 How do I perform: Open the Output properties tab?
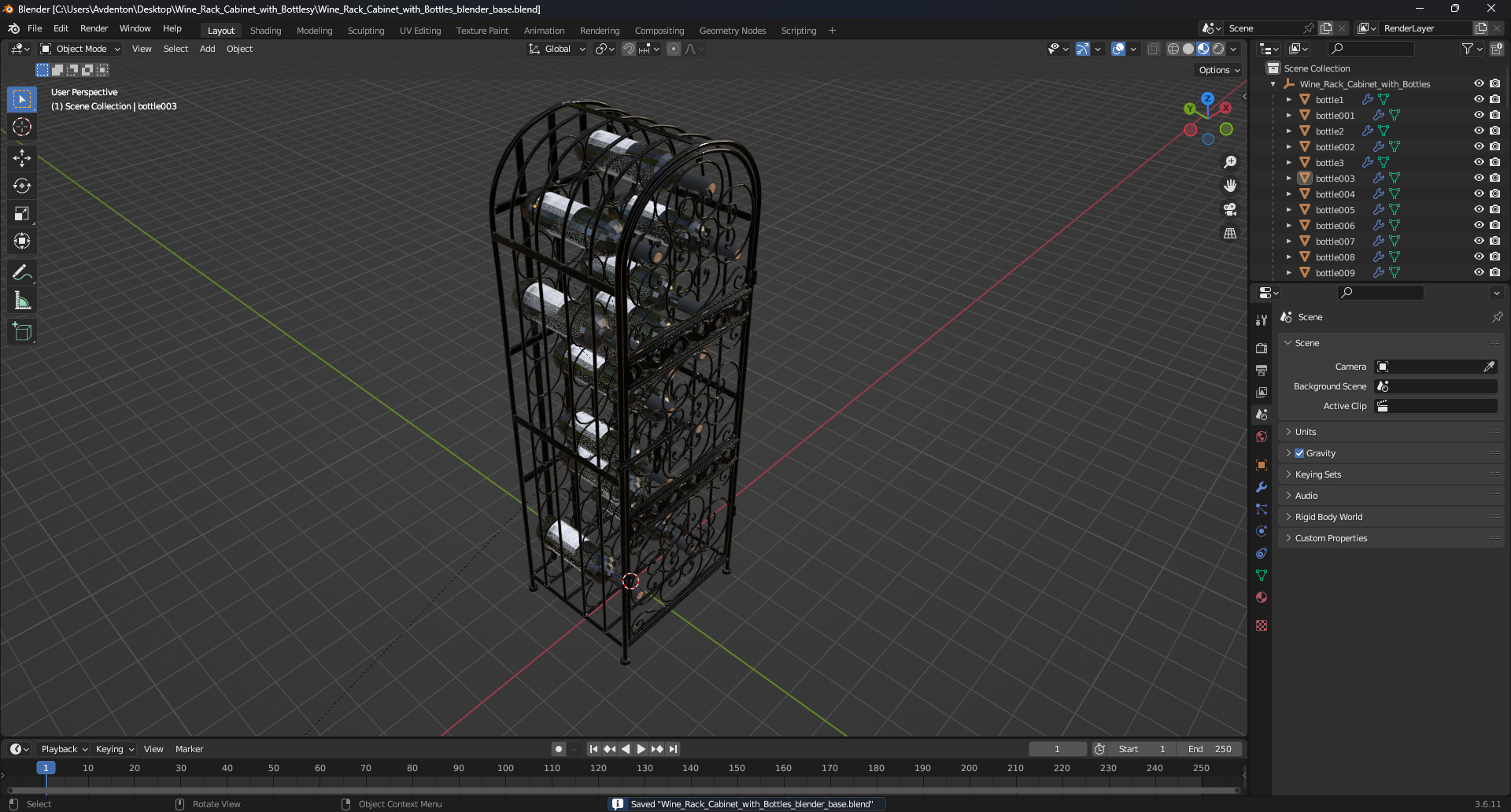pos(1262,370)
